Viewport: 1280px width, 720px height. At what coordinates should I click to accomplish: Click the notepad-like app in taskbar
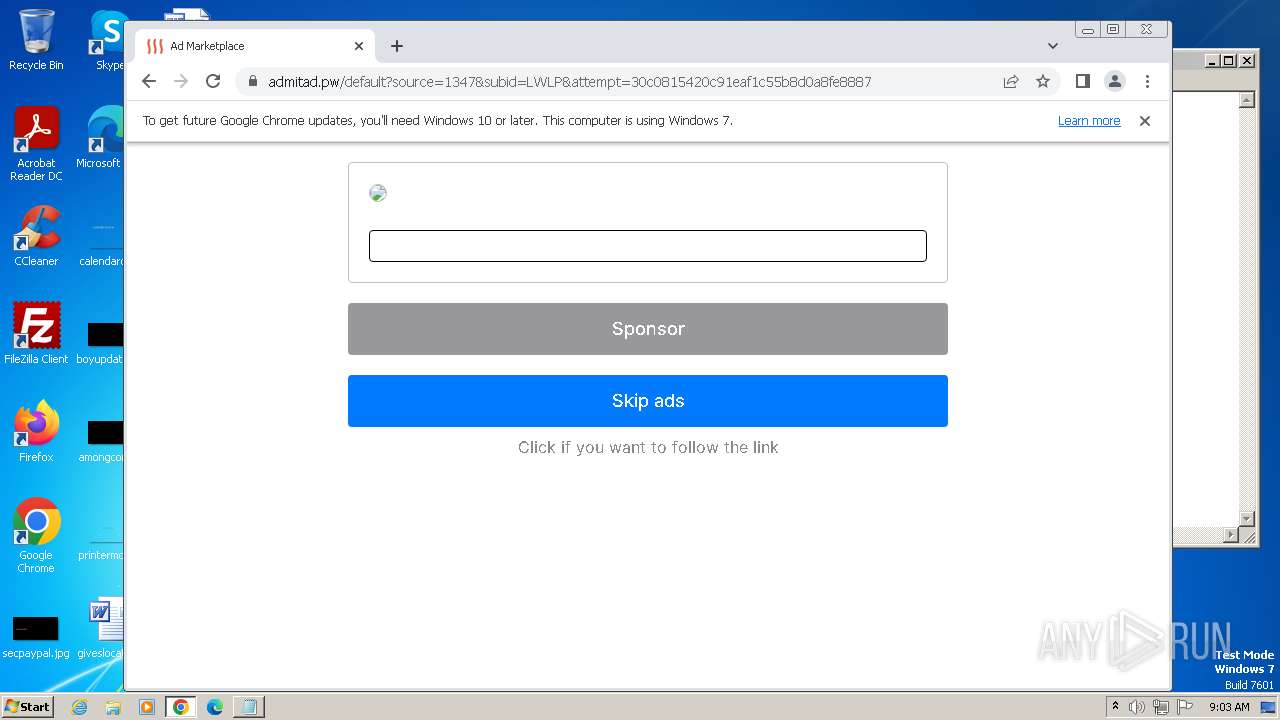[x=248, y=707]
